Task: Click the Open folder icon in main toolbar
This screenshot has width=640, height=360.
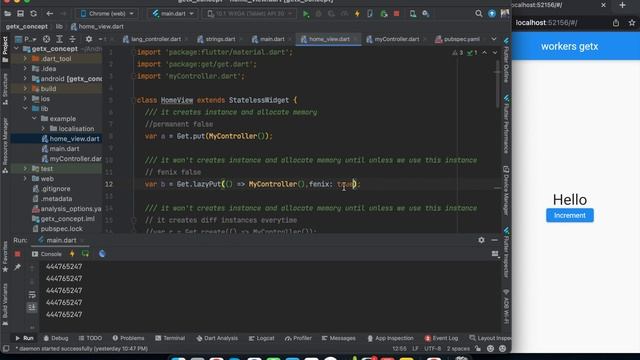Action: (7, 13)
